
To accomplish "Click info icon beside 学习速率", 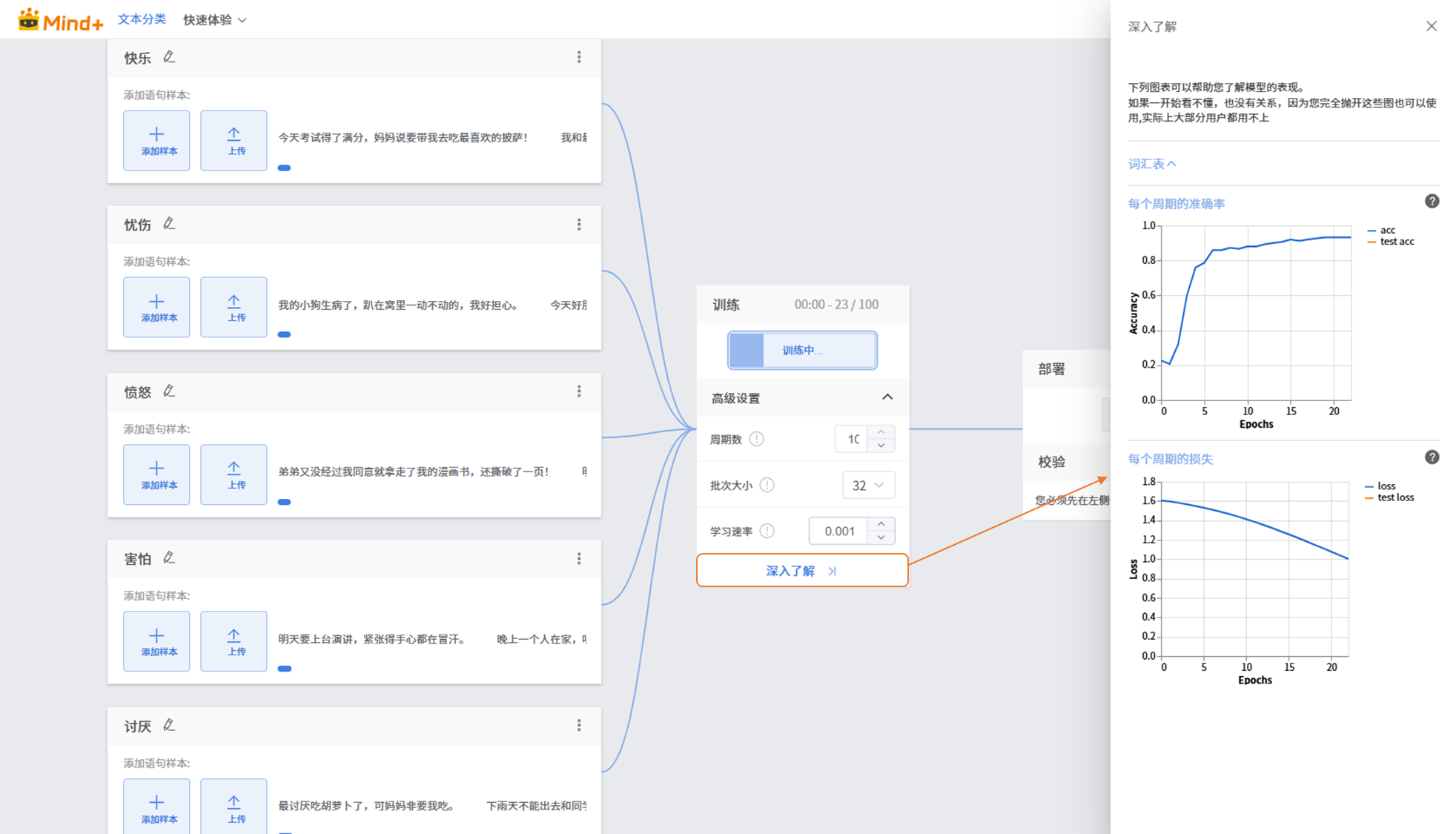I will 767,531.
